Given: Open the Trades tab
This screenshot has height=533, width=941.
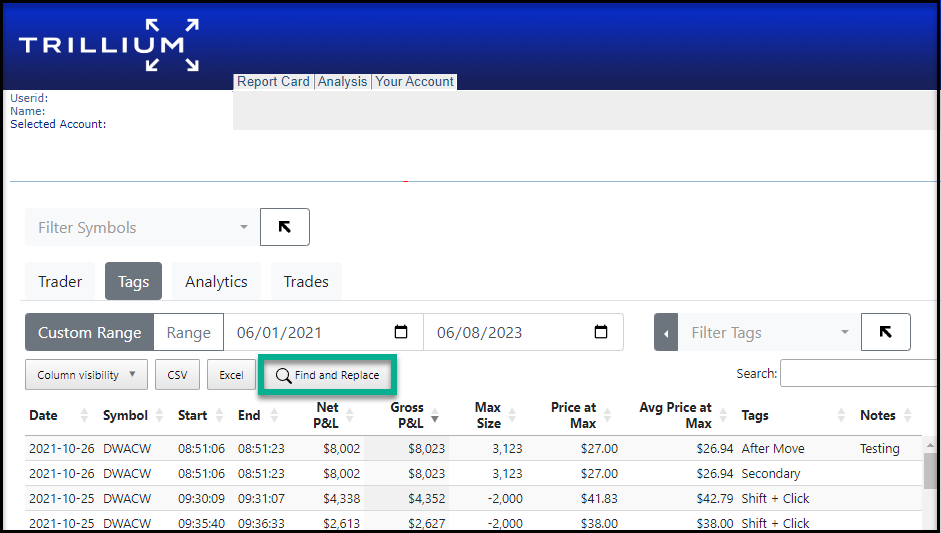Looking at the screenshot, I should (x=306, y=282).
